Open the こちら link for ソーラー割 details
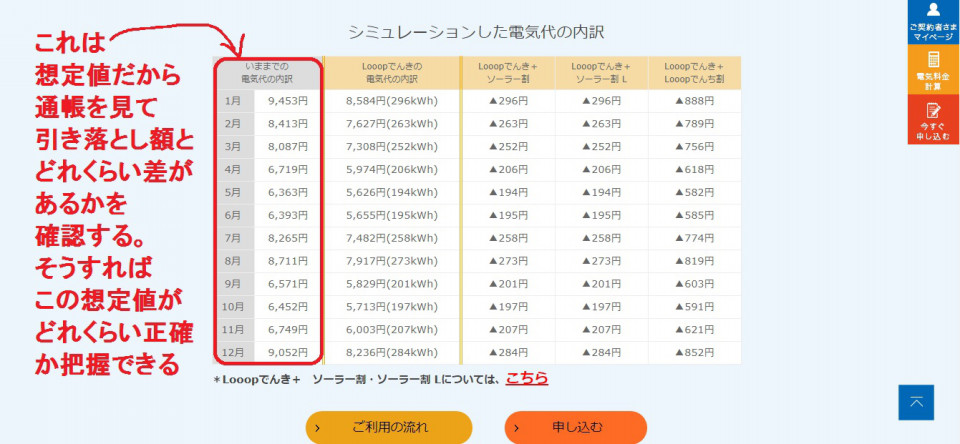Image resolution: width=960 pixels, height=444 pixels. (526, 378)
